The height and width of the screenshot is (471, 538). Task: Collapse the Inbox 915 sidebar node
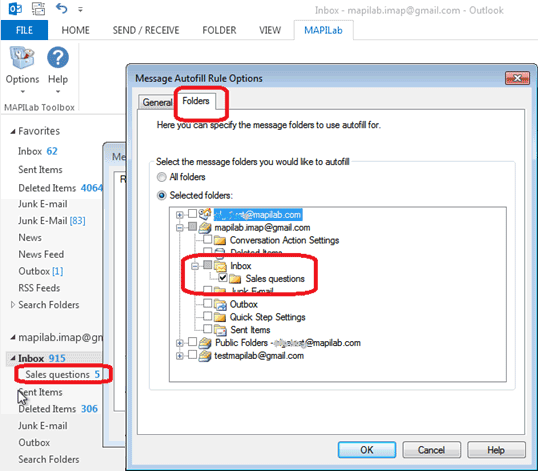tap(13, 358)
